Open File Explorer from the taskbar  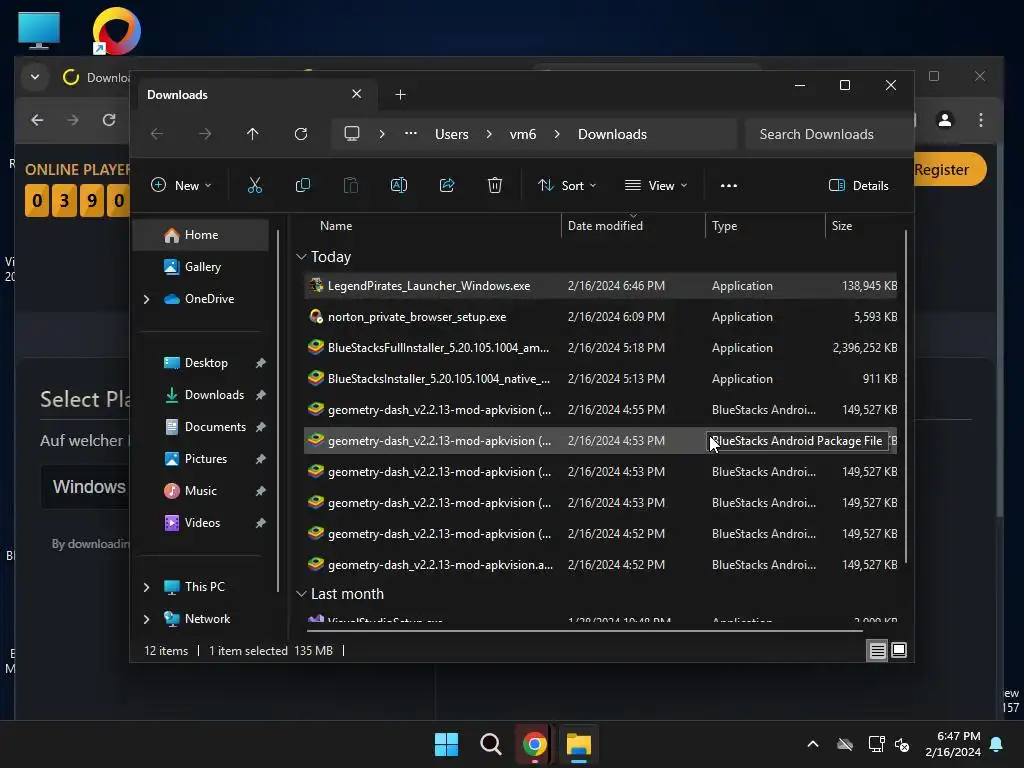pos(579,744)
